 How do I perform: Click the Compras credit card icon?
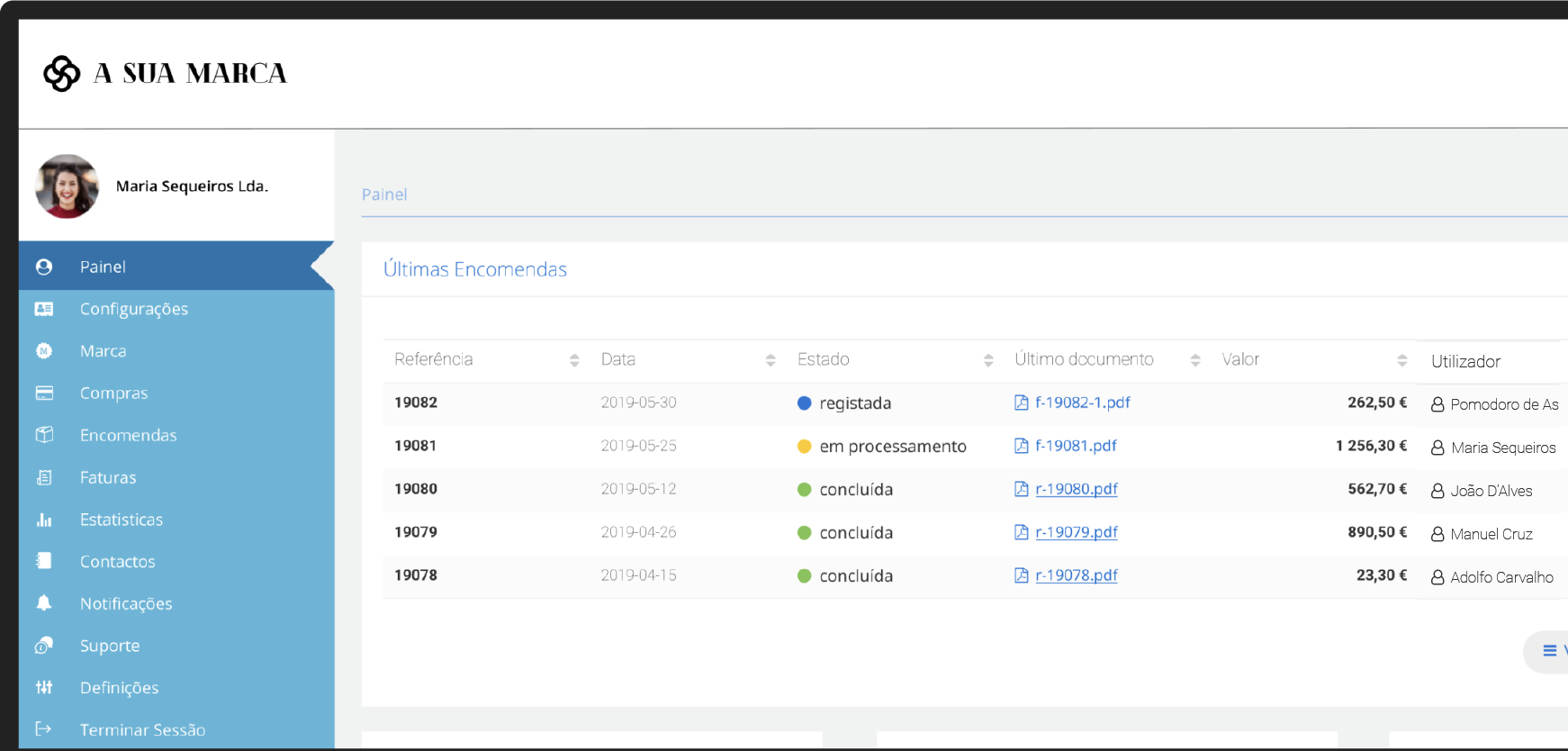click(44, 393)
